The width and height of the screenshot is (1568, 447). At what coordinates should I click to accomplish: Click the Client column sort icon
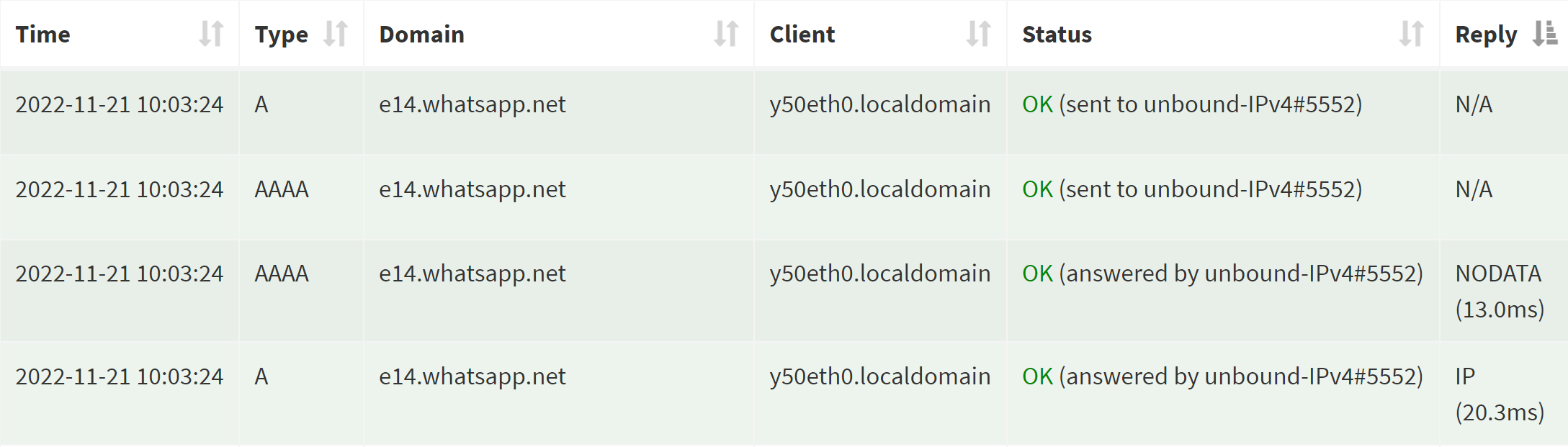point(980,33)
